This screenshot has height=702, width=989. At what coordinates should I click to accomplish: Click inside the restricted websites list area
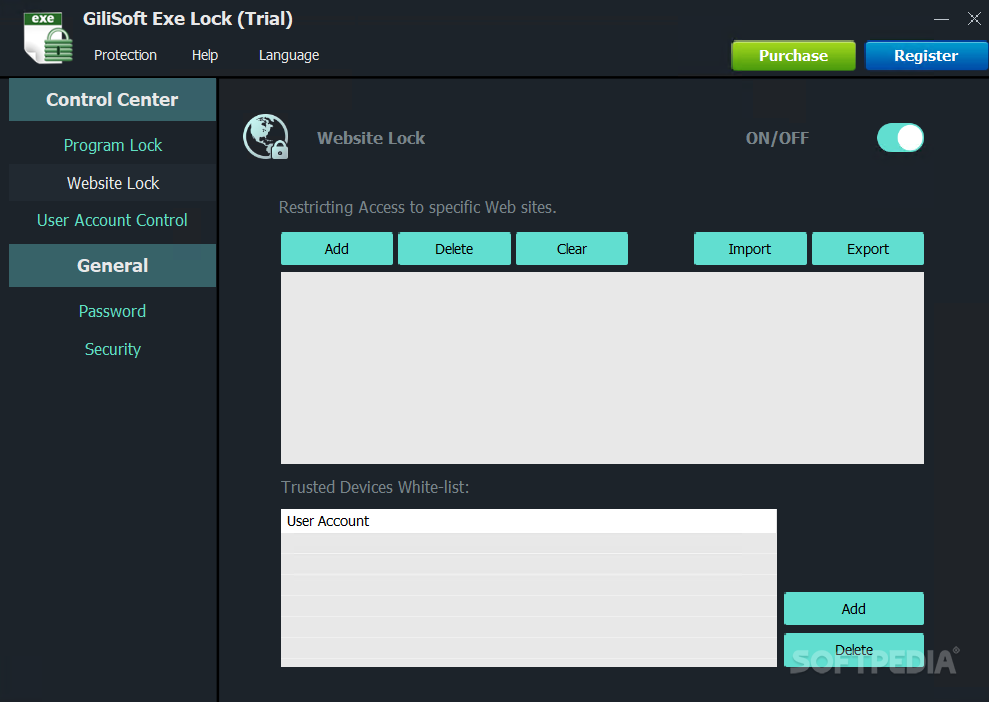(x=602, y=368)
